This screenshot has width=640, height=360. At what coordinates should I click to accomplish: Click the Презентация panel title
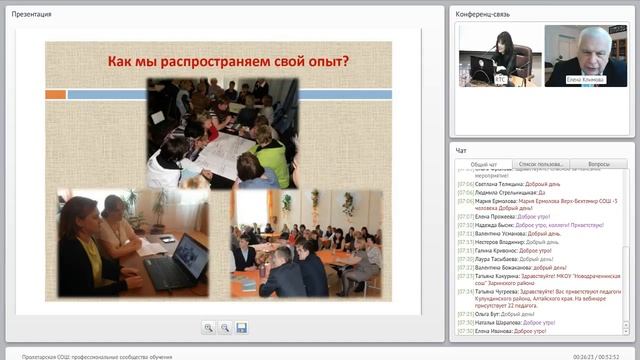(31, 14)
